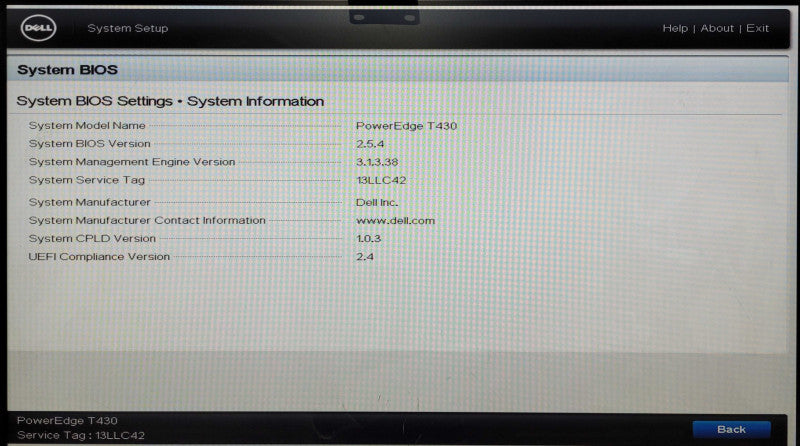Select the System BIOS Version label
Image resolution: width=800 pixels, height=446 pixels.
(89, 144)
